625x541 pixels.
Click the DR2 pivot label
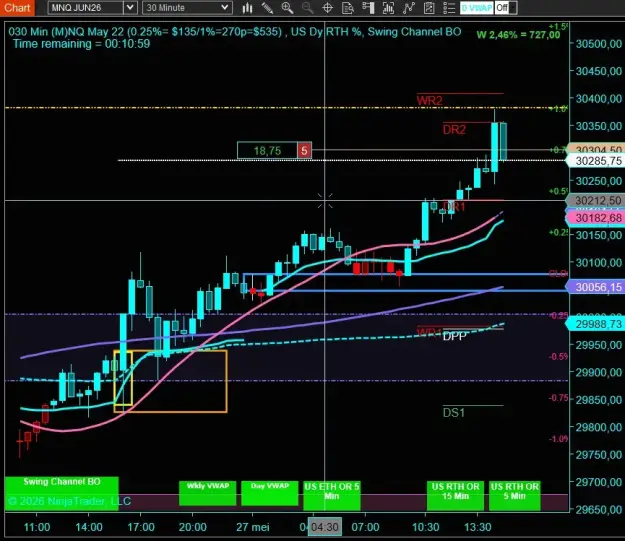click(454, 130)
